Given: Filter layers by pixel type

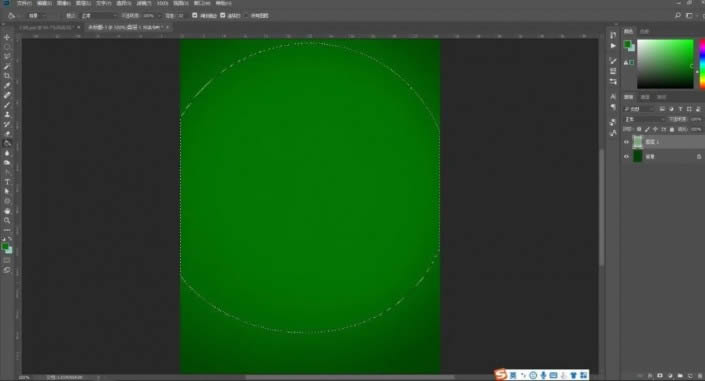Looking at the screenshot, I should pos(662,109).
